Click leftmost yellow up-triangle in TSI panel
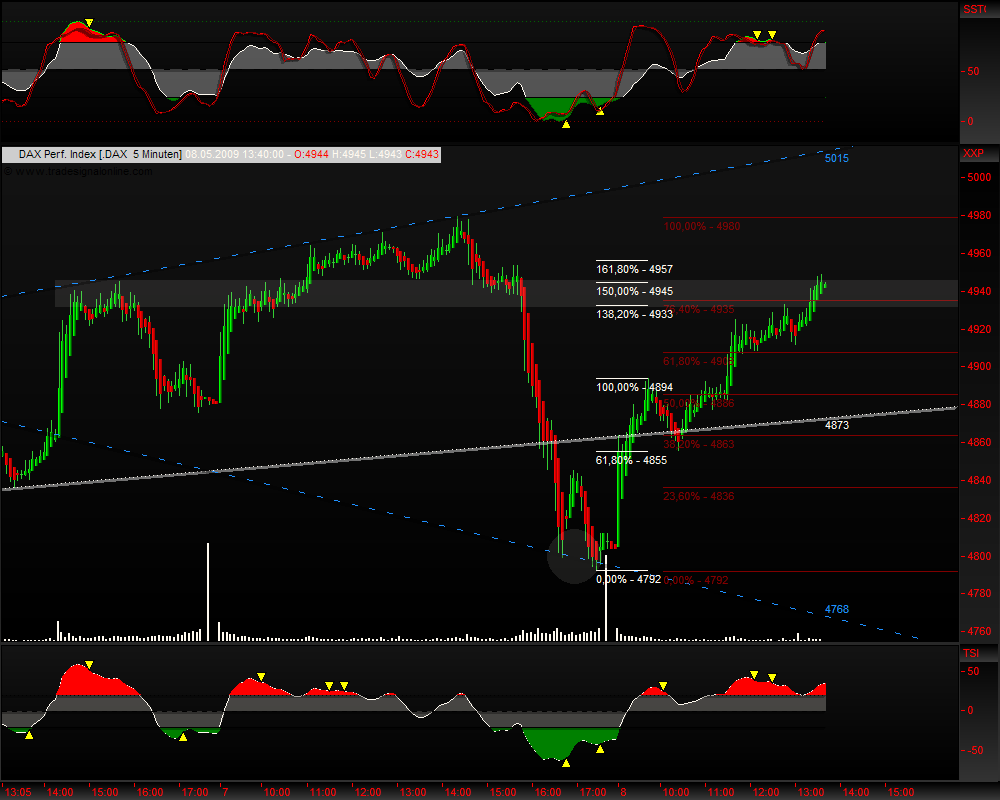Viewport: 1000px width, 800px height. [29, 735]
